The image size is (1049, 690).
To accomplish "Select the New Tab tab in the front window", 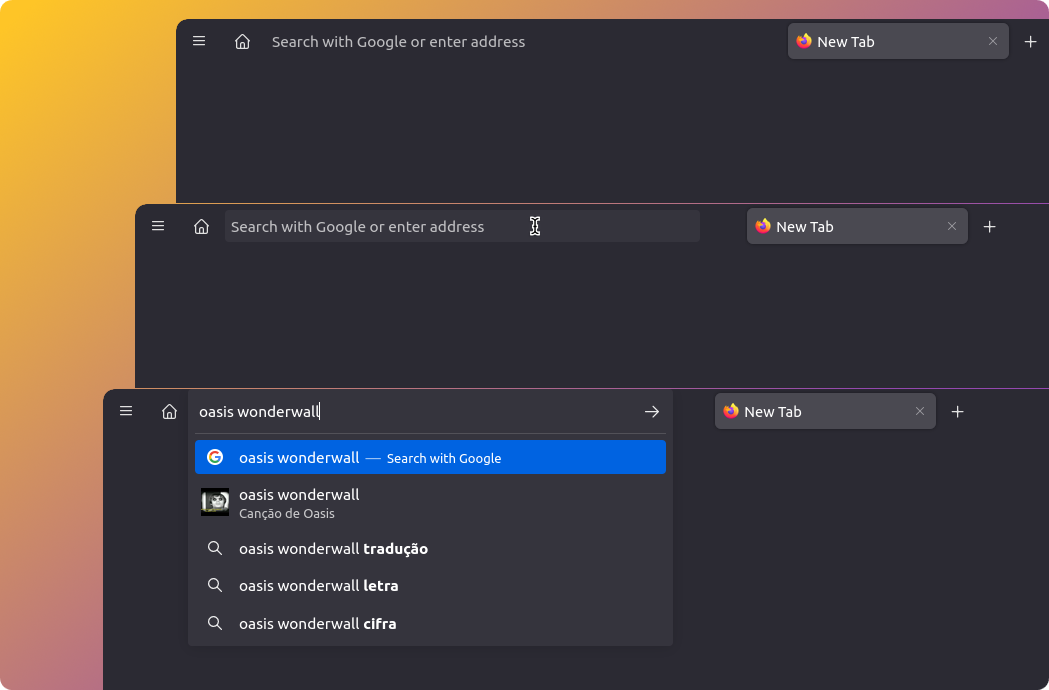I will click(825, 412).
